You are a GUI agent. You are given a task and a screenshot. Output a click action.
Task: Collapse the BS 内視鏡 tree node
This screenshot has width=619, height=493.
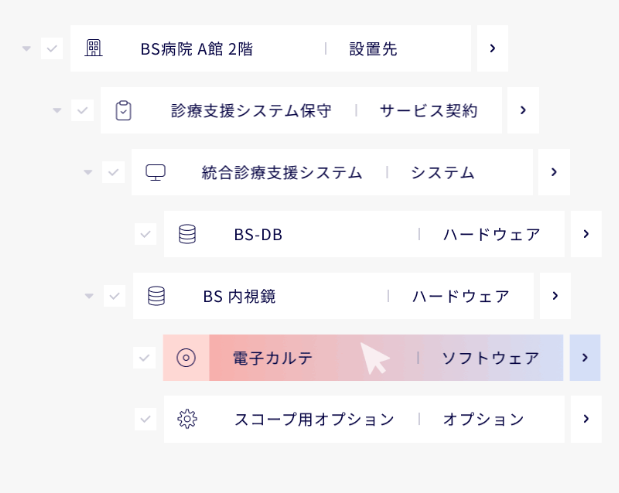point(89,297)
